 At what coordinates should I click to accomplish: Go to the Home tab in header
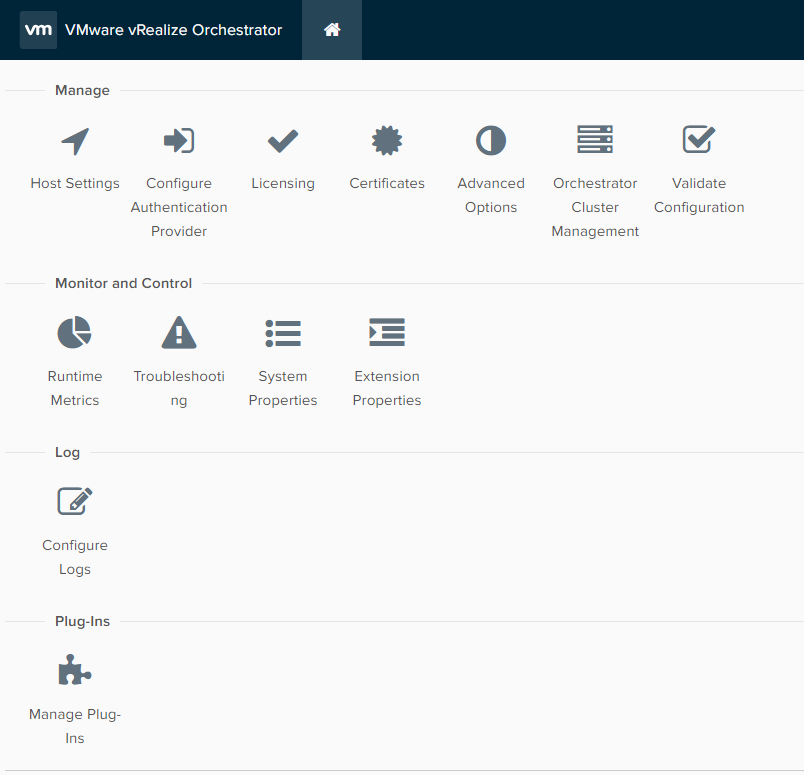pos(332,30)
